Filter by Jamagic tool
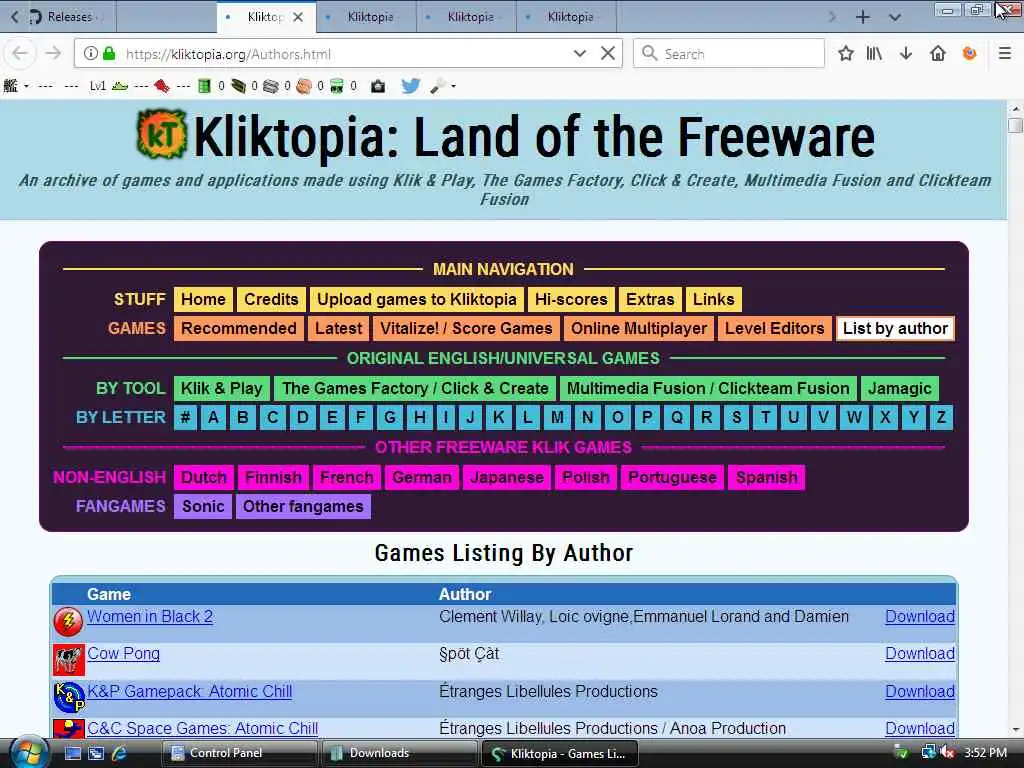Image resolution: width=1024 pixels, height=768 pixels. point(899,388)
